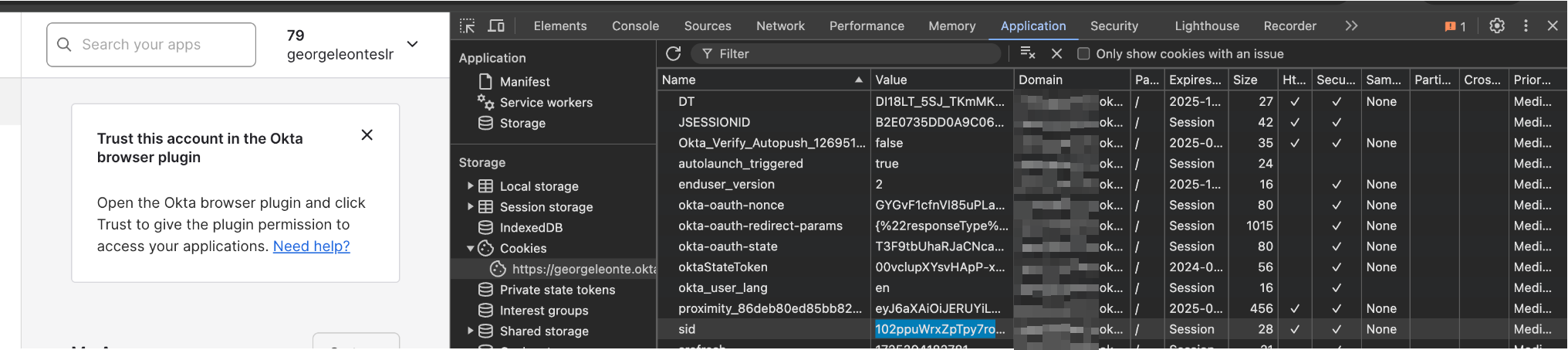Select the JSESSIONID cookie row
This screenshot has height=350, width=1568.
pos(1112,122)
